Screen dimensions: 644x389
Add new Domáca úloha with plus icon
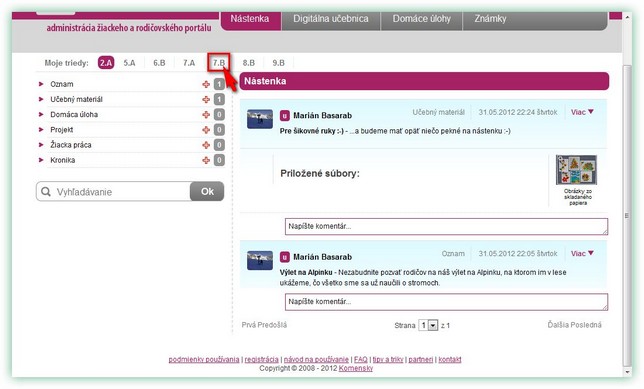click(x=206, y=115)
